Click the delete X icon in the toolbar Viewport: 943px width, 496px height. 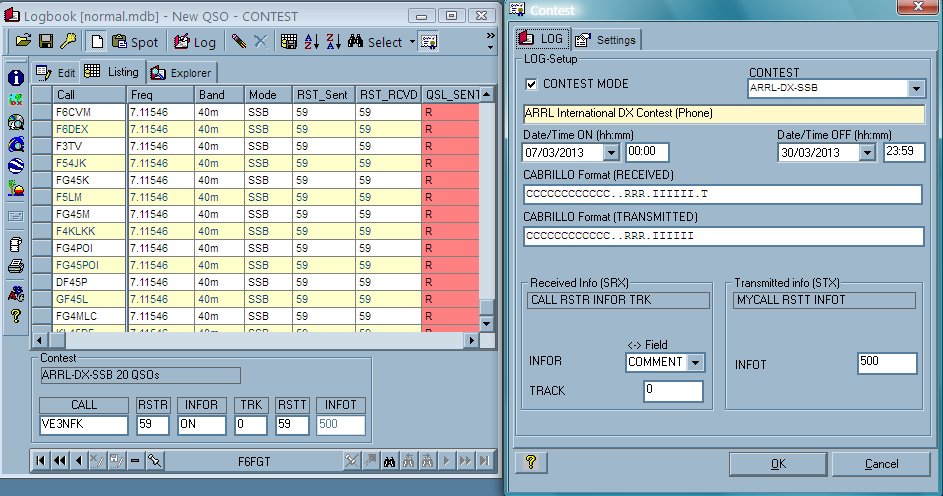coord(260,41)
